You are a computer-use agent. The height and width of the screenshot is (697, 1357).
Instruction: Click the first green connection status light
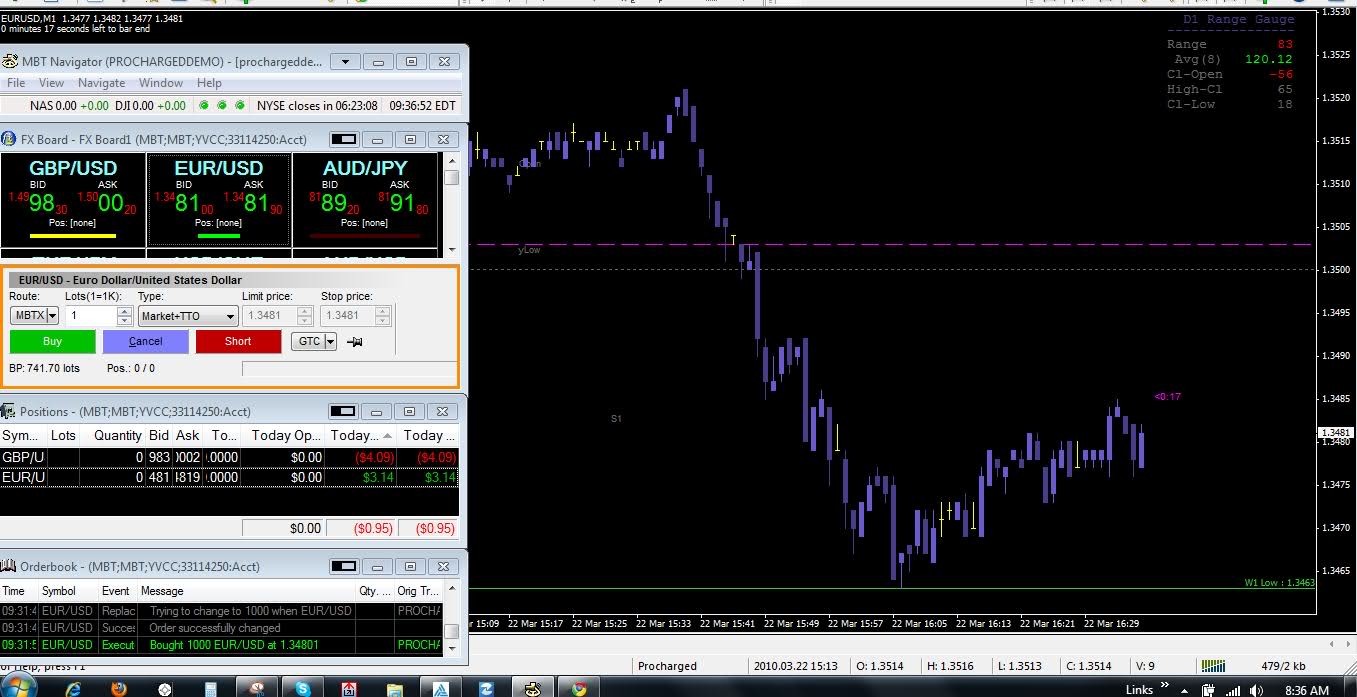[x=204, y=105]
